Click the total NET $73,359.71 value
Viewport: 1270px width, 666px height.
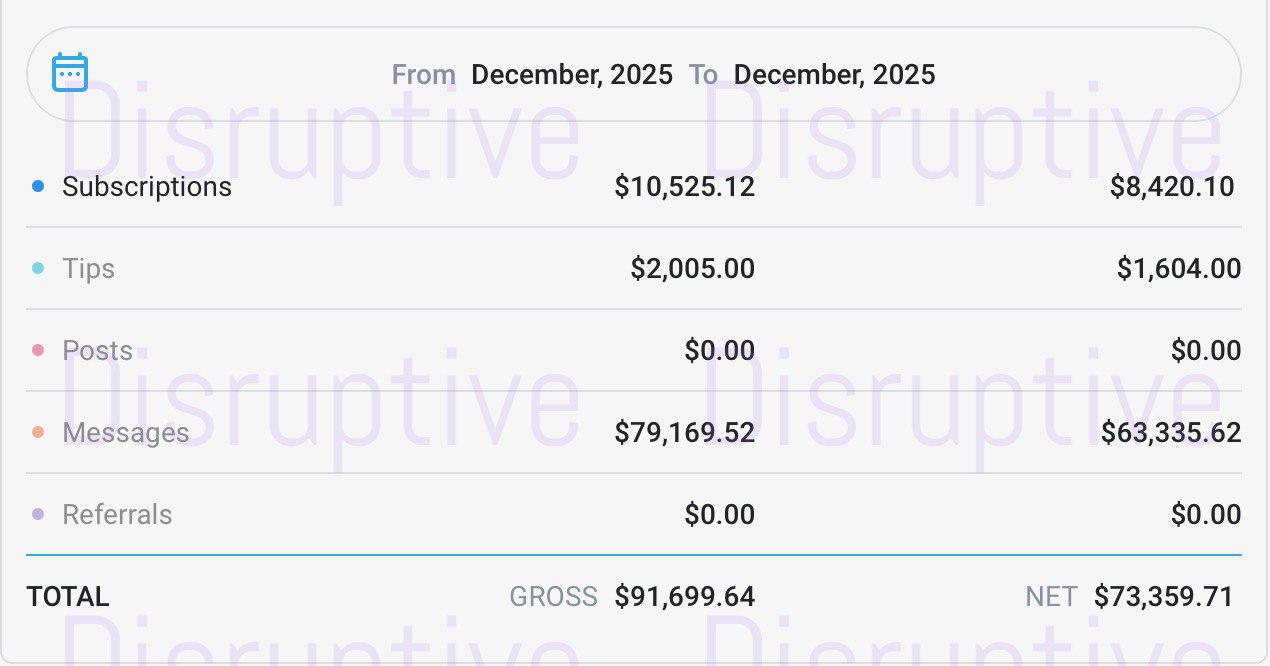pyautogui.click(x=1163, y=597)
